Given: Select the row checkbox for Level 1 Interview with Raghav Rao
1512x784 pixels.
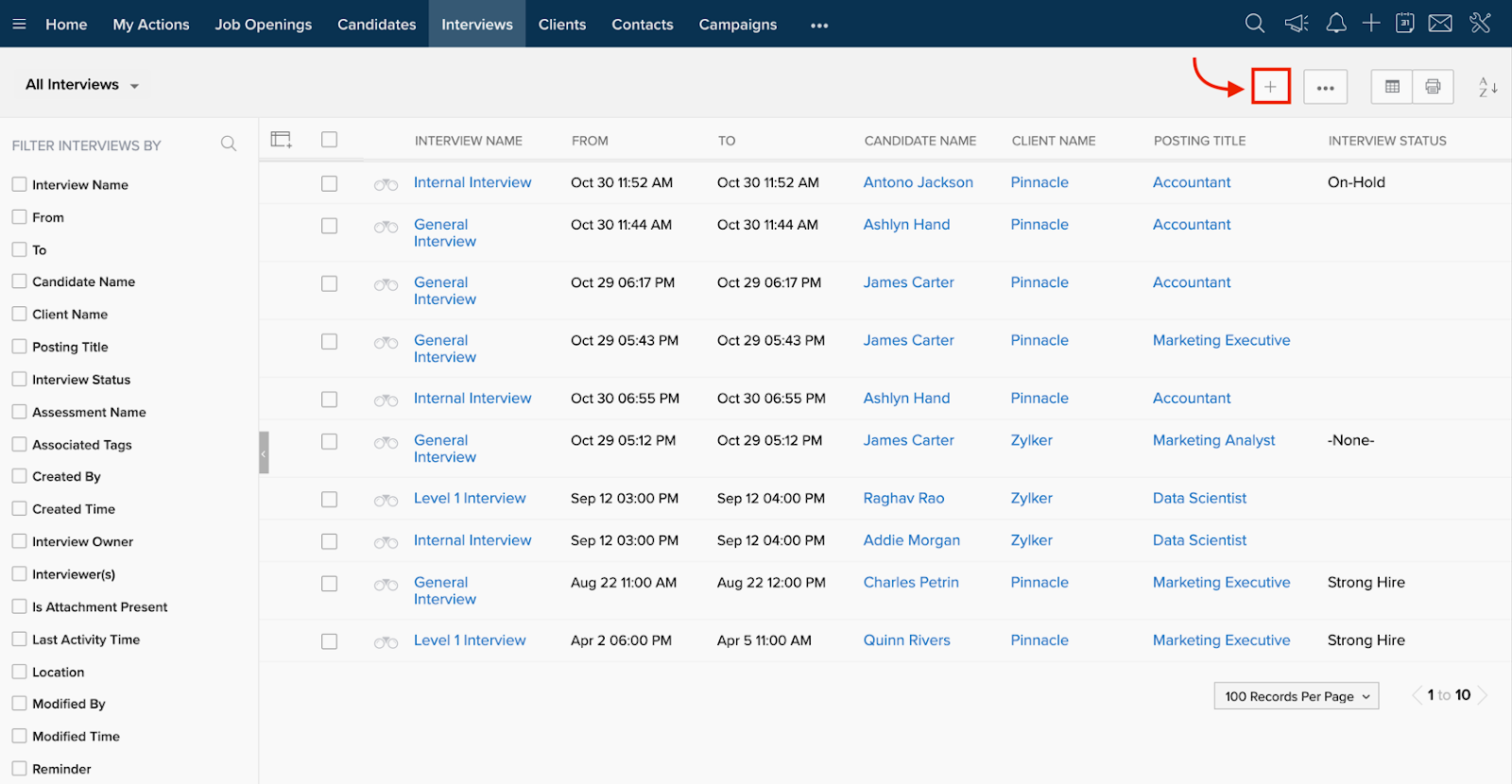Looking at the screenshot, I should click(x=329, y=499).
